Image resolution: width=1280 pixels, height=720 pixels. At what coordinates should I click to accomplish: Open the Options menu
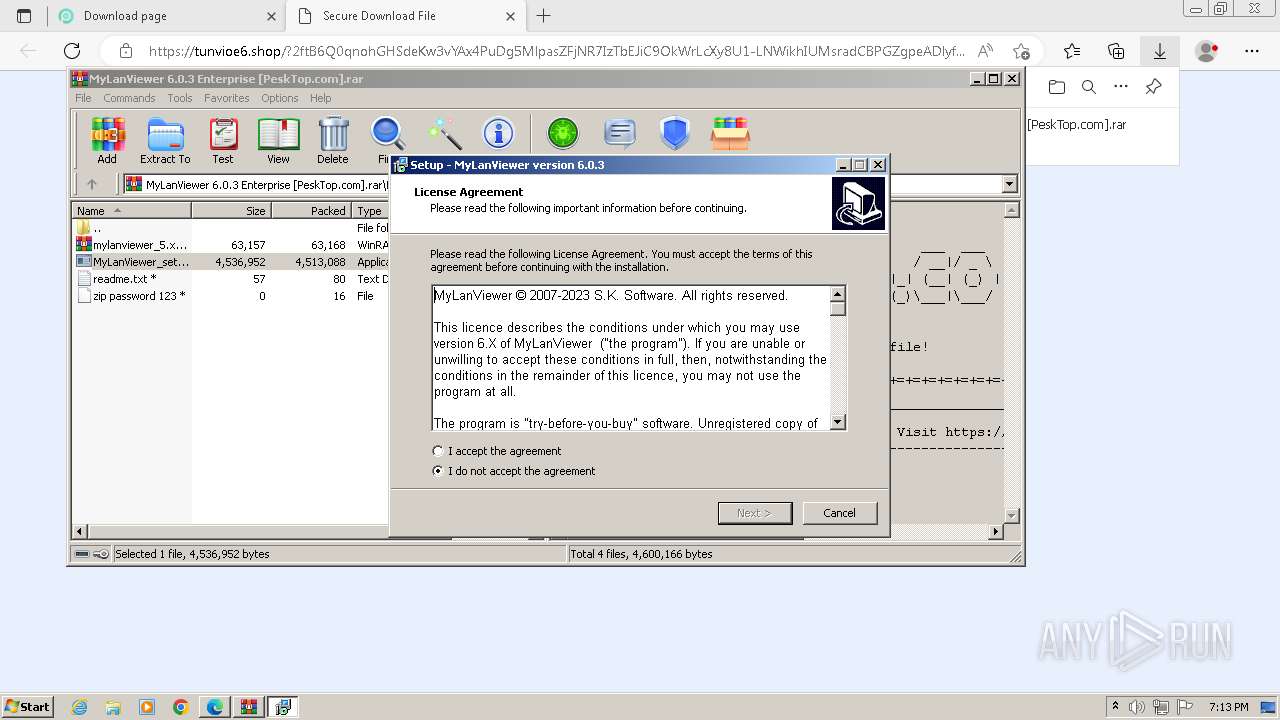point(280,98)
